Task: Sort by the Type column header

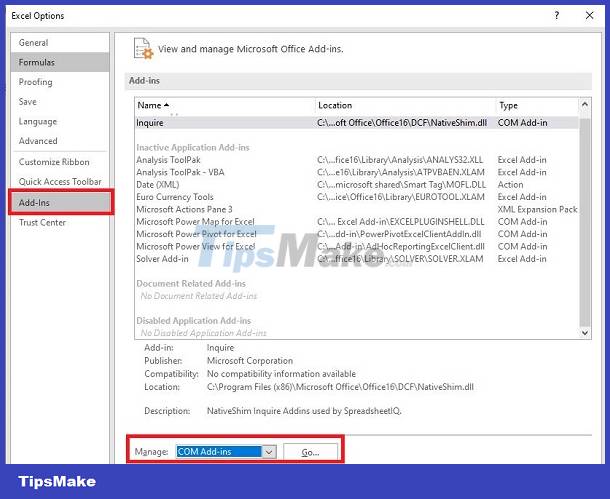Action: (x=538, y=105)
